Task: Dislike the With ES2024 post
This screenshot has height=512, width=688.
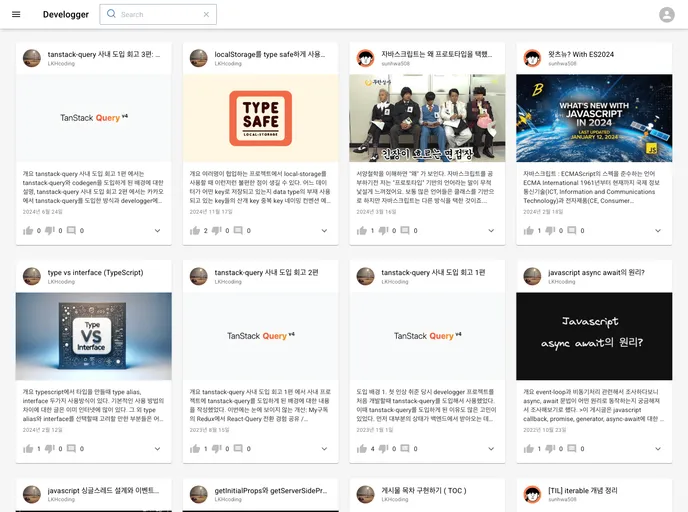Action: [550, 230]
